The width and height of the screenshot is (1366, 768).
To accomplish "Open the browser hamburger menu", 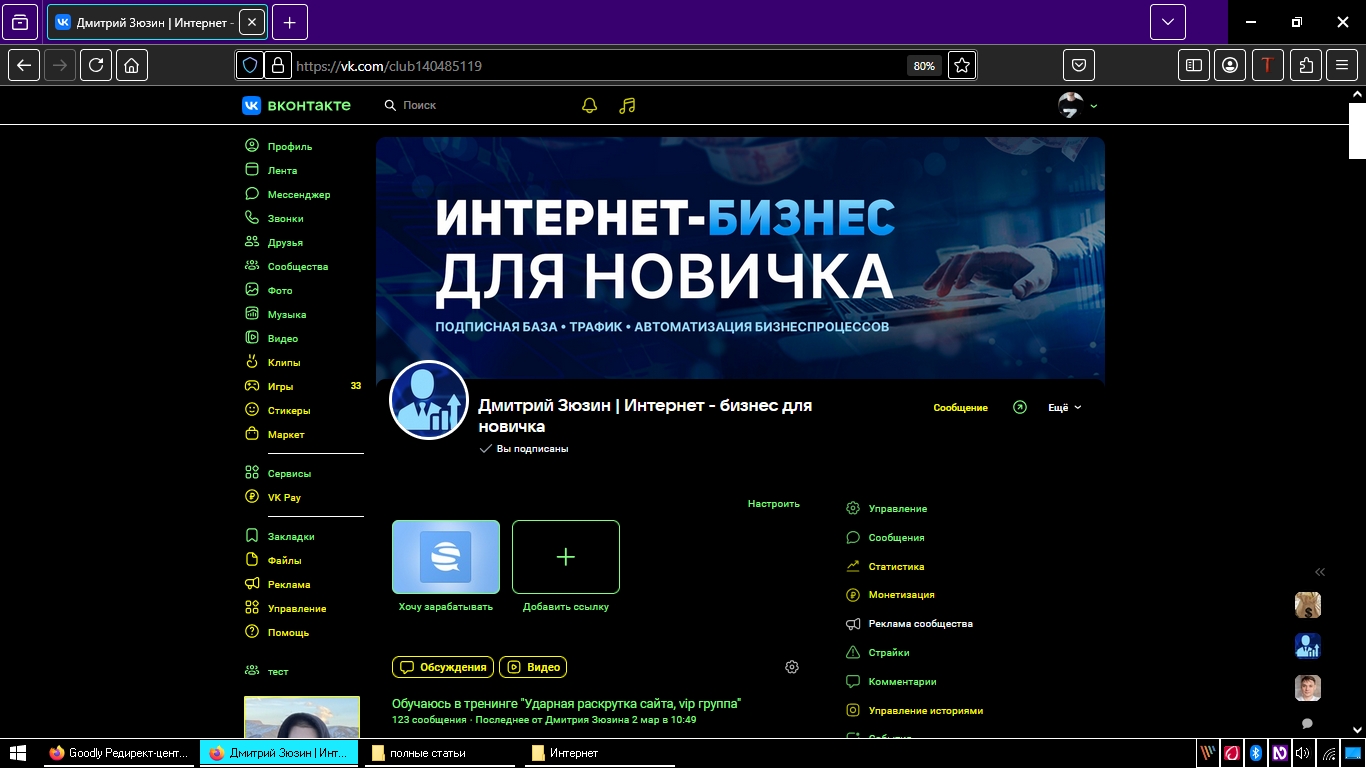I will point(1342,66).
